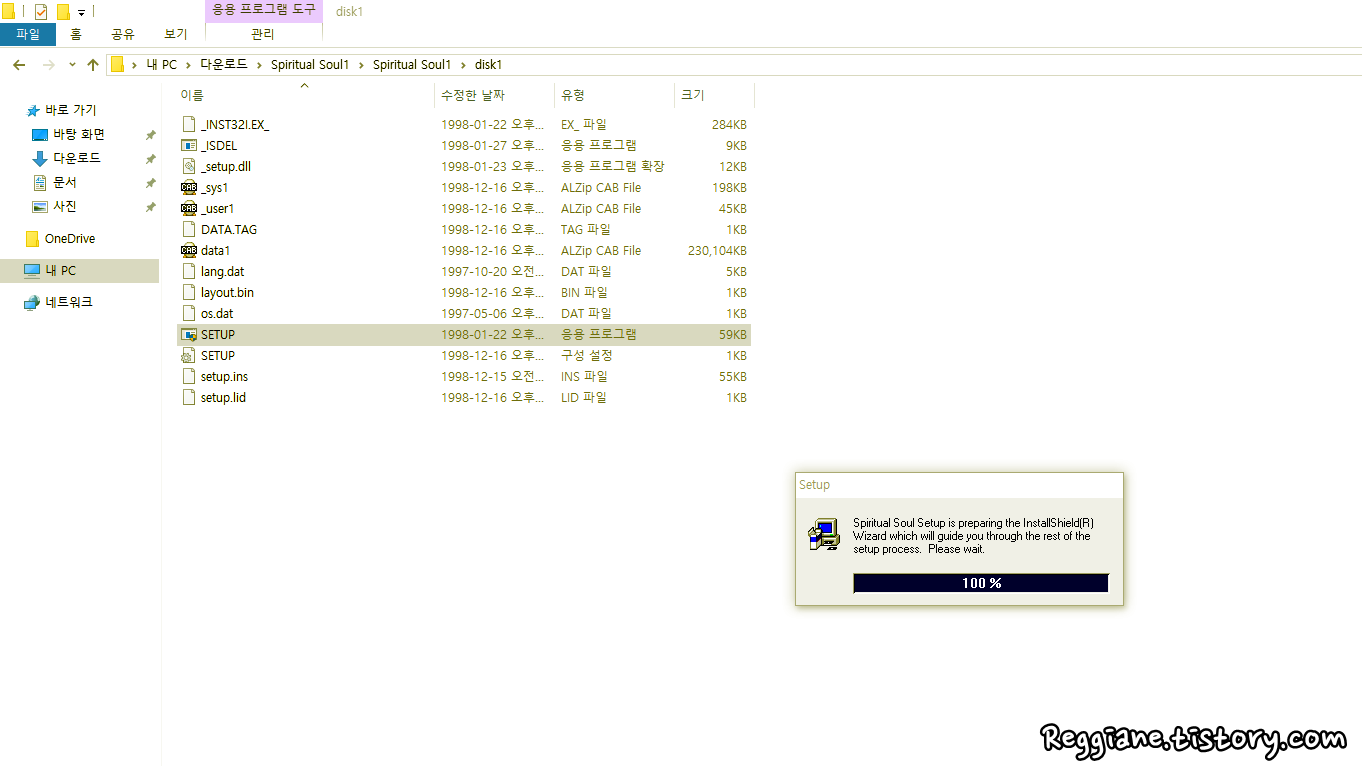Click 내 PC in the address path
This screenshot has width=1362, height=766.
[161, 65]
